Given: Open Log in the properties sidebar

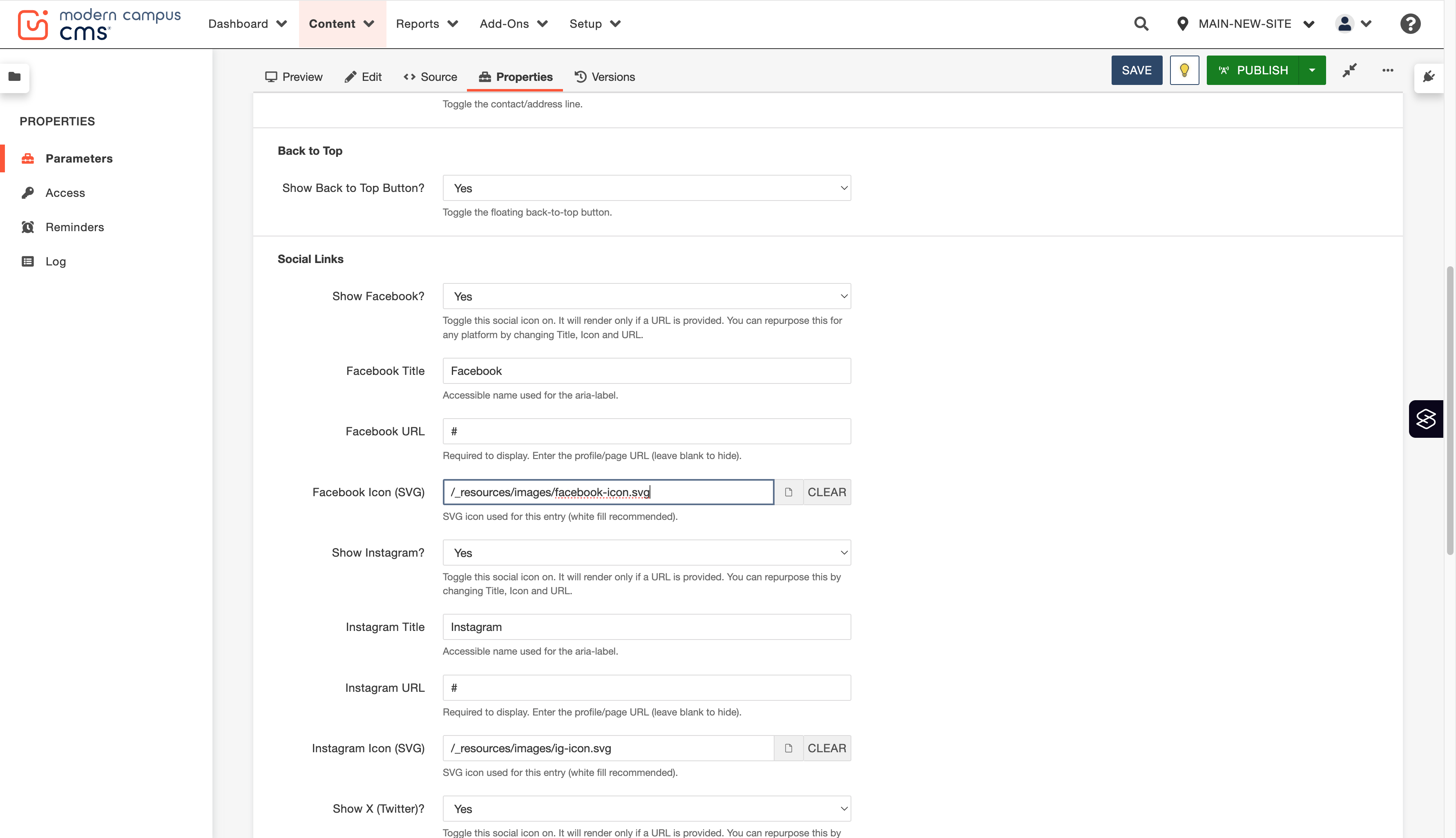Looking at the screenshot, I should pyautogui.click(x=55, y=261).
